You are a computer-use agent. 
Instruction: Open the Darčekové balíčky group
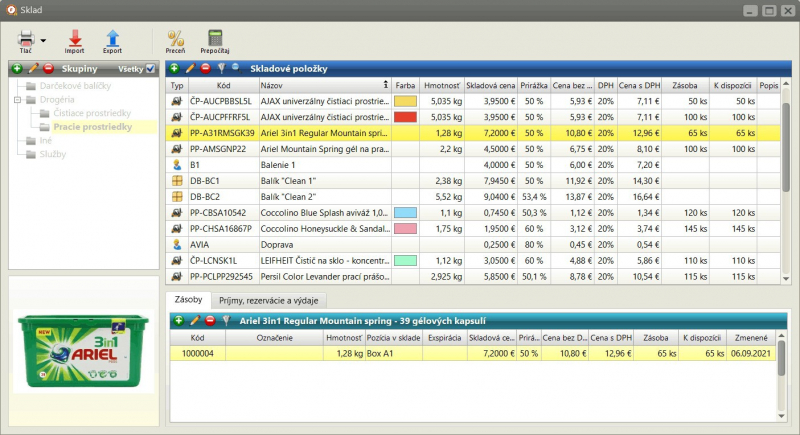(x=75, y=86)
